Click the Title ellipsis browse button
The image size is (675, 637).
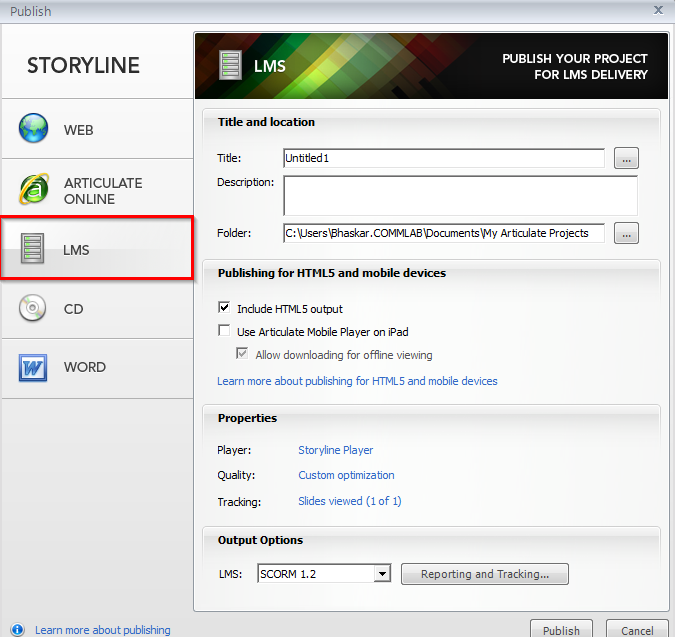[x=626, y=158]
